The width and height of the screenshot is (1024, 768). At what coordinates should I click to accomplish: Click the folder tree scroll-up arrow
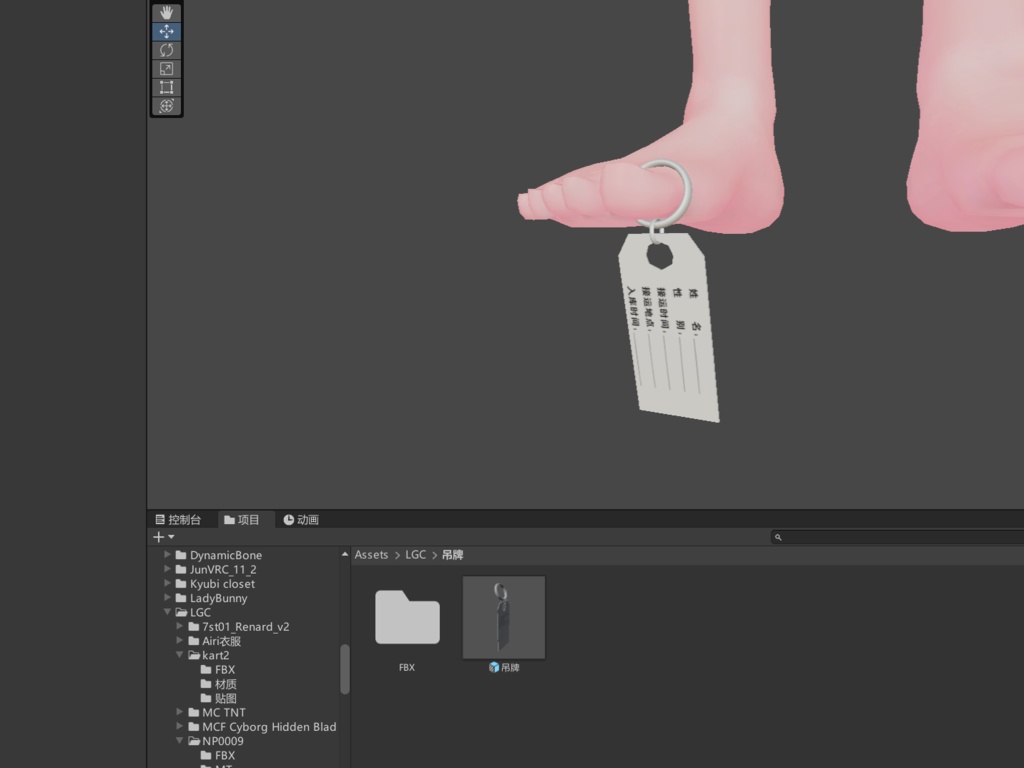(x=345, y=554)
